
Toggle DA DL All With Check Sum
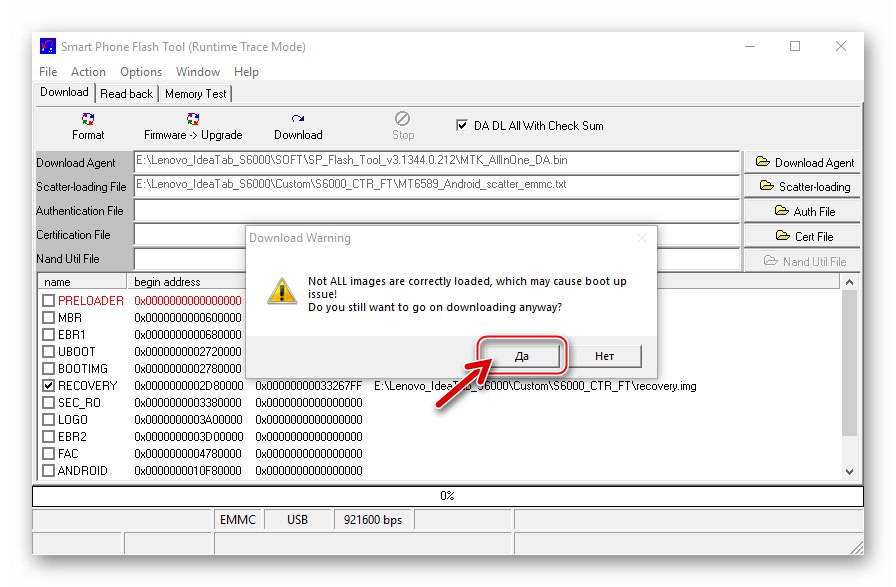462,125
